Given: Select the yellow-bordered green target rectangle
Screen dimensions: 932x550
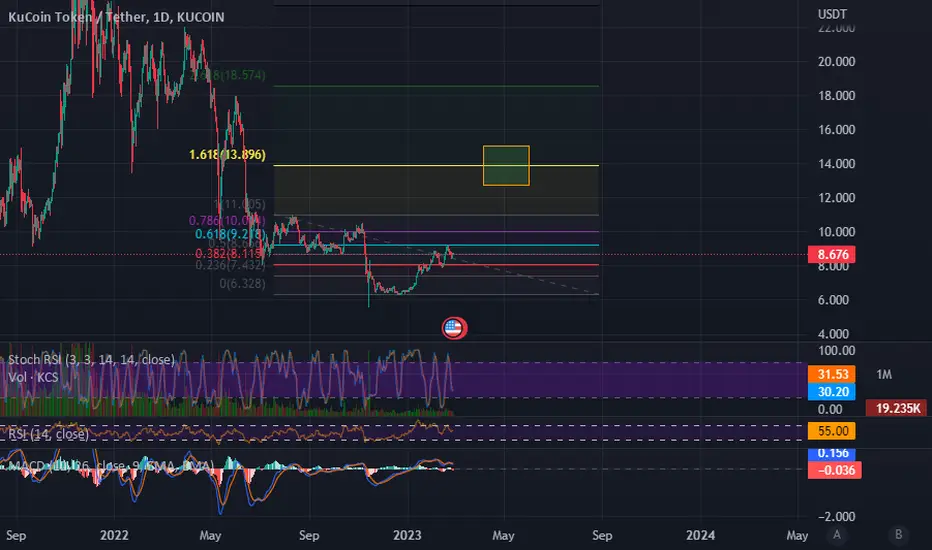Looking at the screenshot, I should (506, 165).
